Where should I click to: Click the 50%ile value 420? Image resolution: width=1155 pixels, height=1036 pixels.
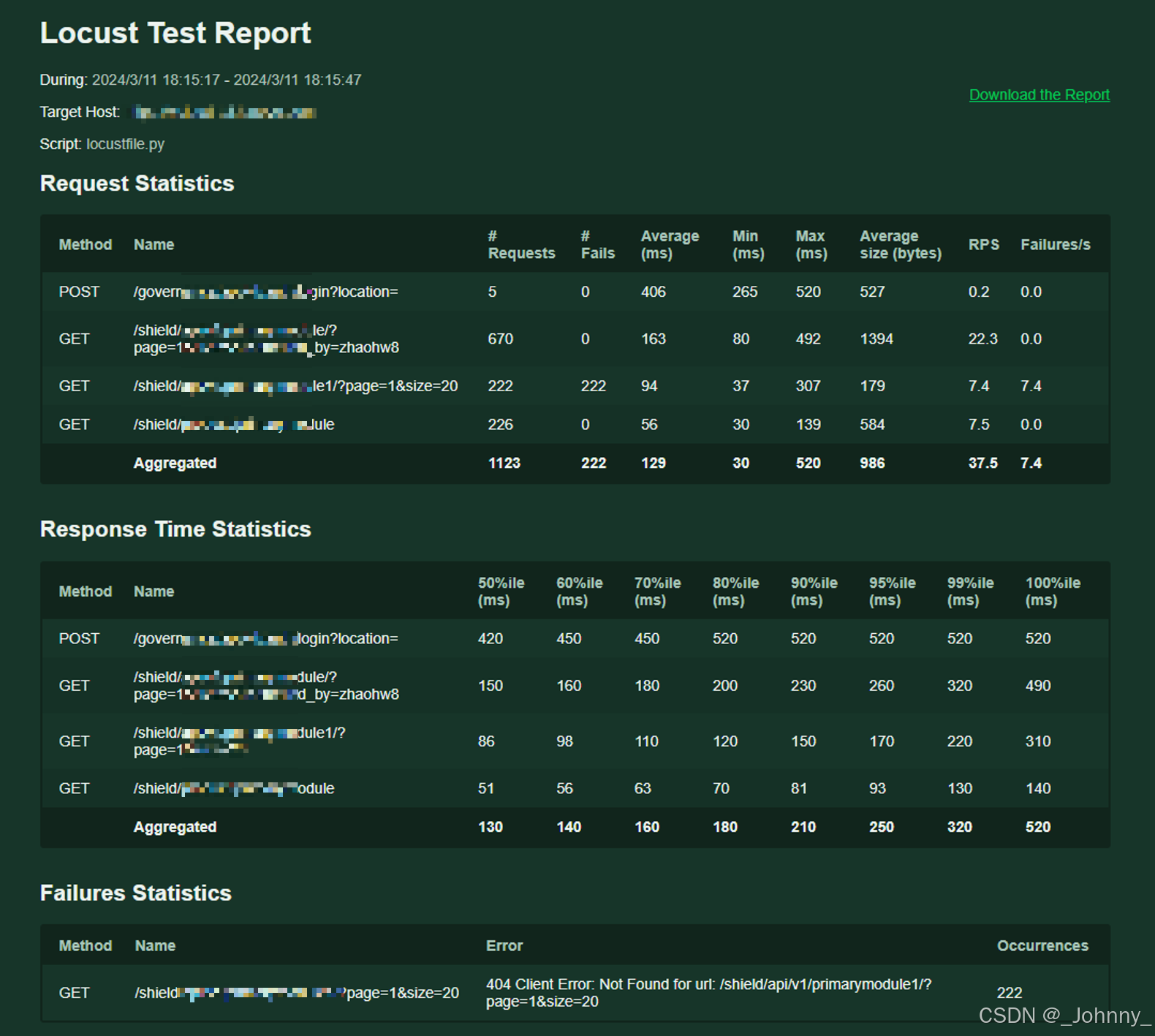tap(491, 639)
